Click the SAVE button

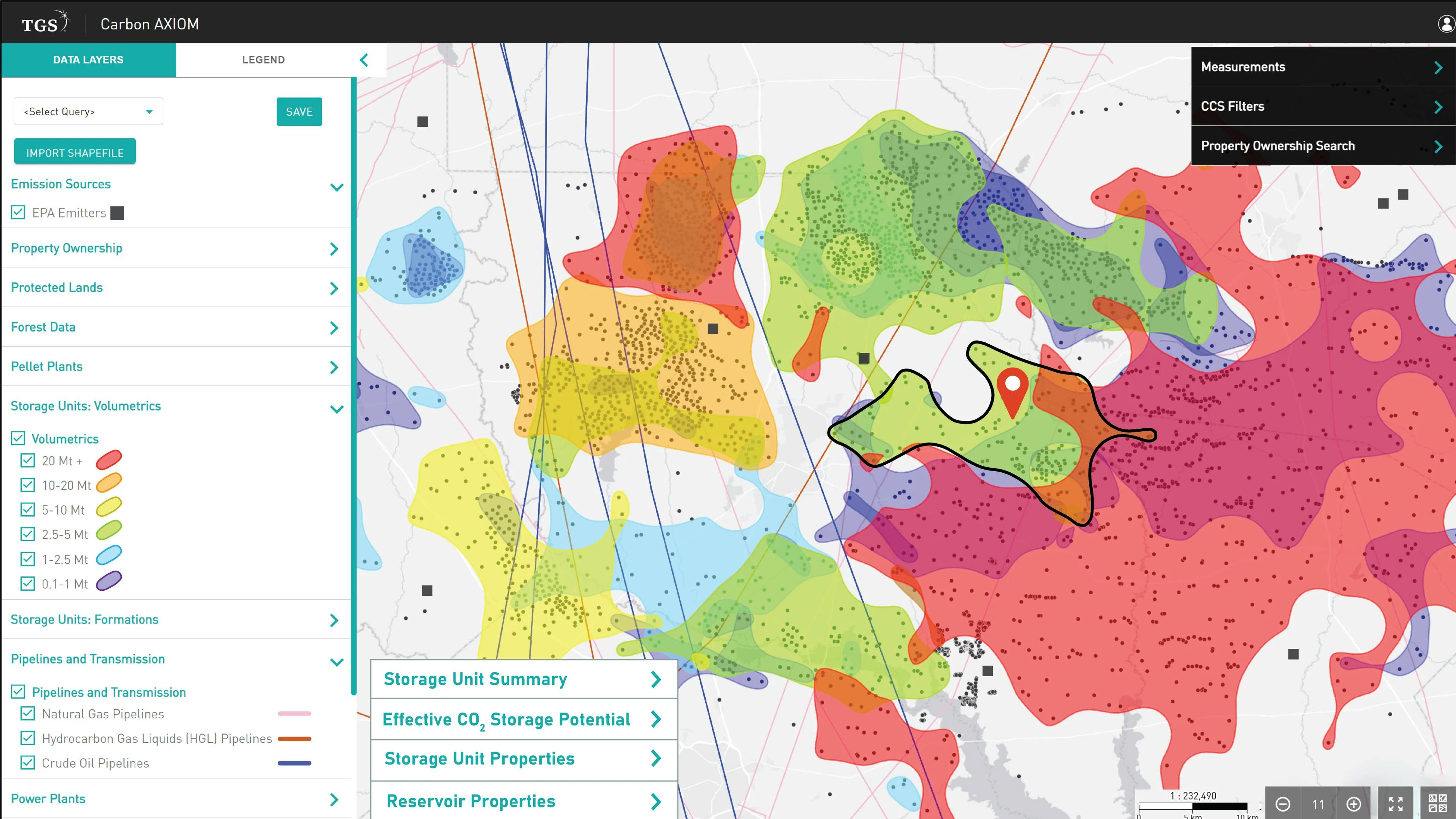(x=299, y=111)
